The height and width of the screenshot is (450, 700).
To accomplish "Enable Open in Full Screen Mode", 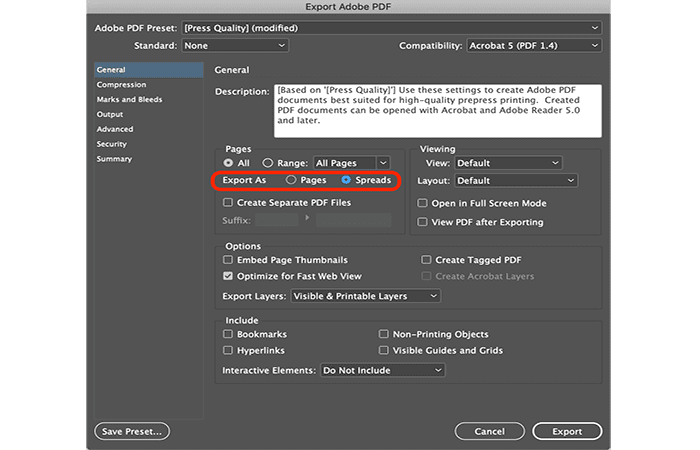I will pos(422,203).
